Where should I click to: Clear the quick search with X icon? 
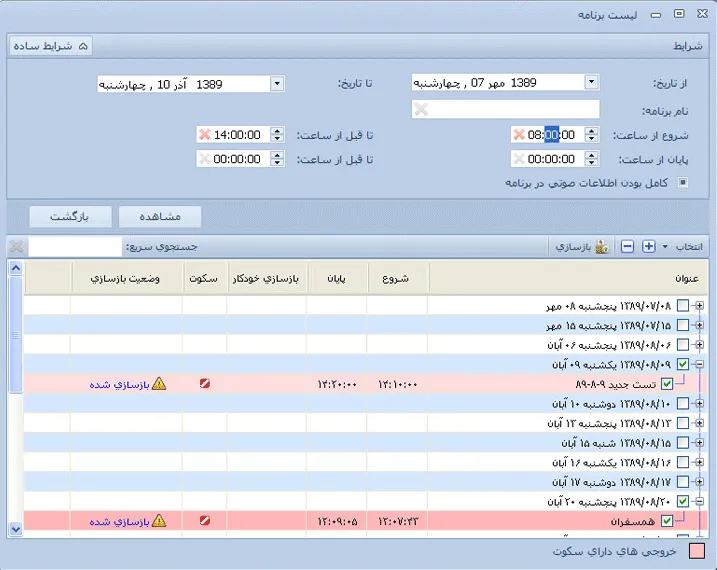[16, 246]
